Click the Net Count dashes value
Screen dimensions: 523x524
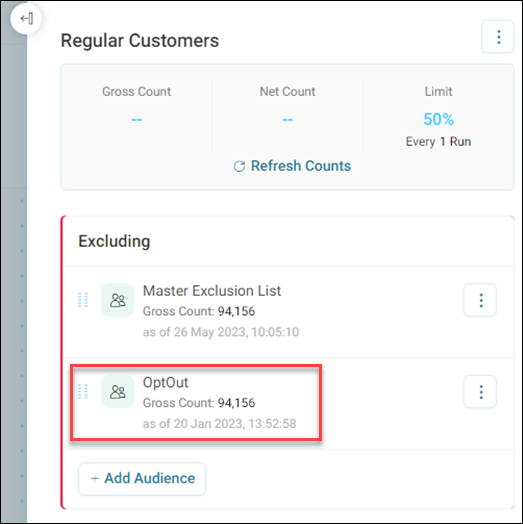pyautogui.click(x=287, y=119)
